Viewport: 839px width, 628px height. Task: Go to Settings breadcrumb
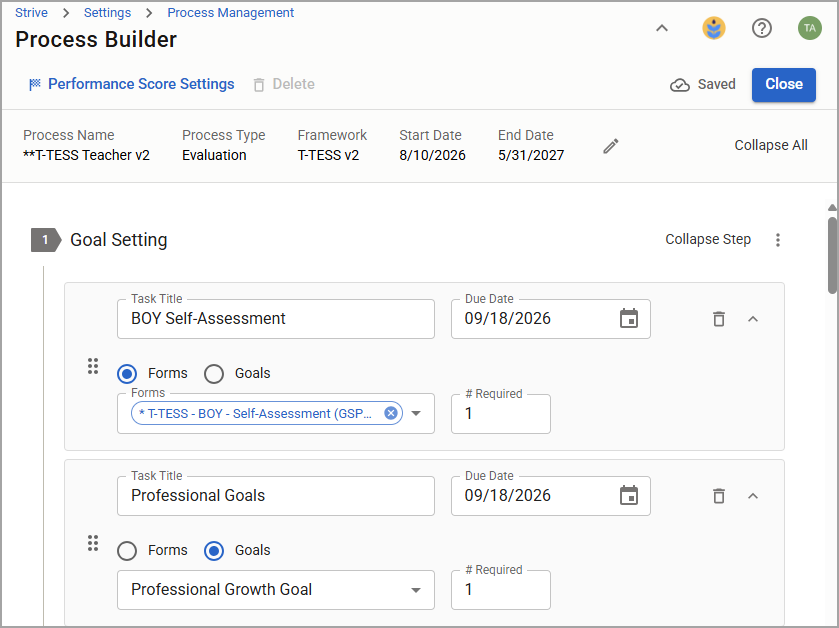pyautogui.click(x=107, y=12)
